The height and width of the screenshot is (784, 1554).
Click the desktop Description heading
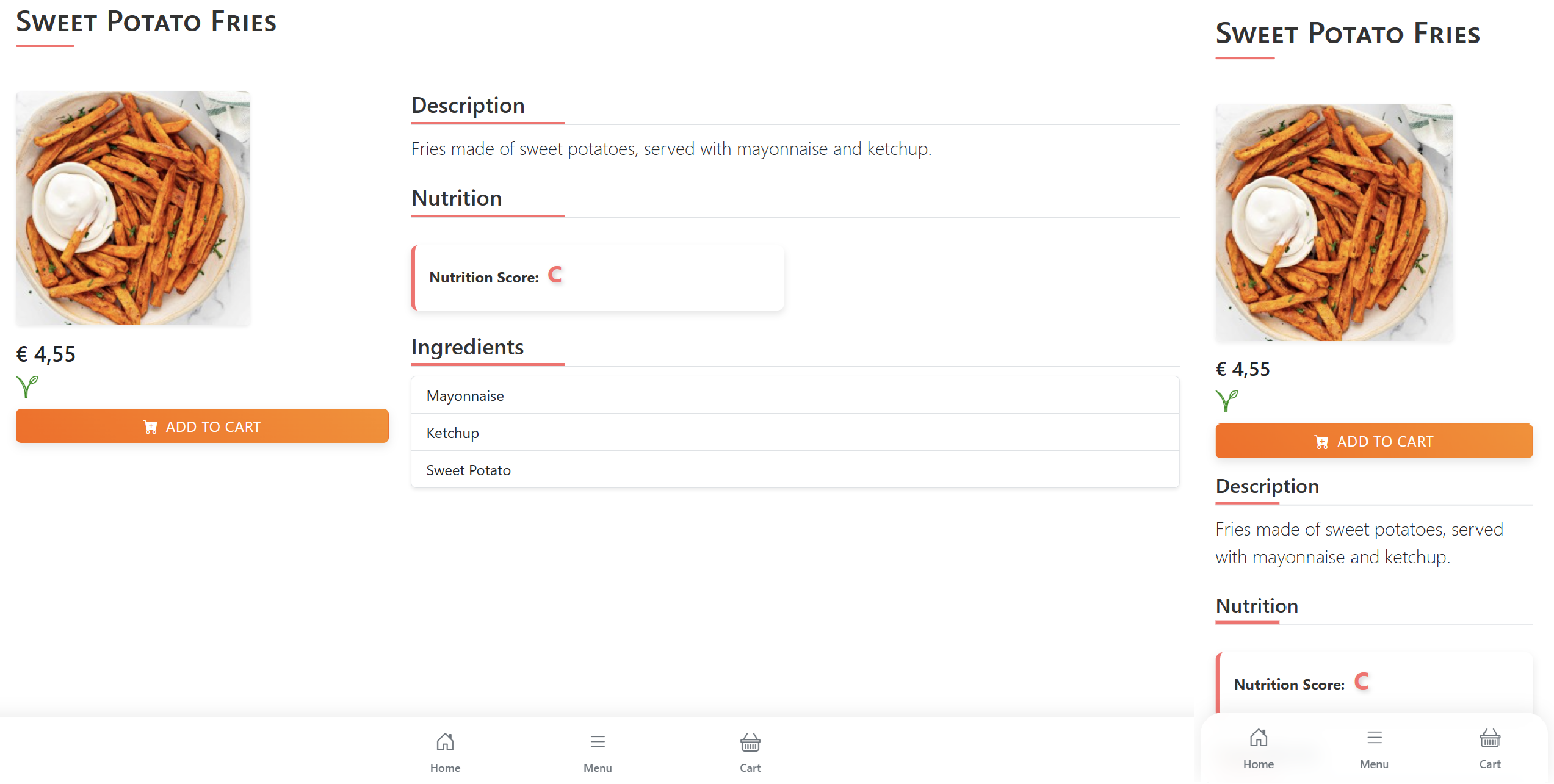tap(468, 106)
